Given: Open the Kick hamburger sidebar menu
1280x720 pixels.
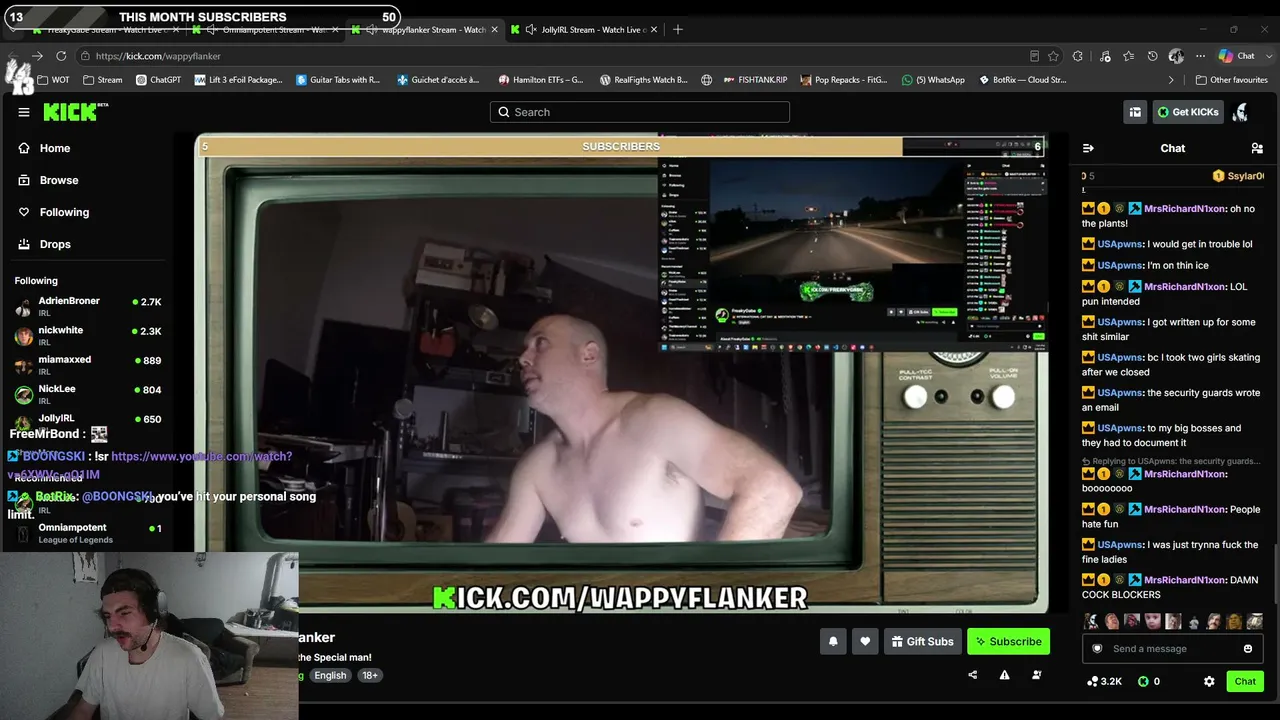Looking at the screenshot, I should (24, 112).
